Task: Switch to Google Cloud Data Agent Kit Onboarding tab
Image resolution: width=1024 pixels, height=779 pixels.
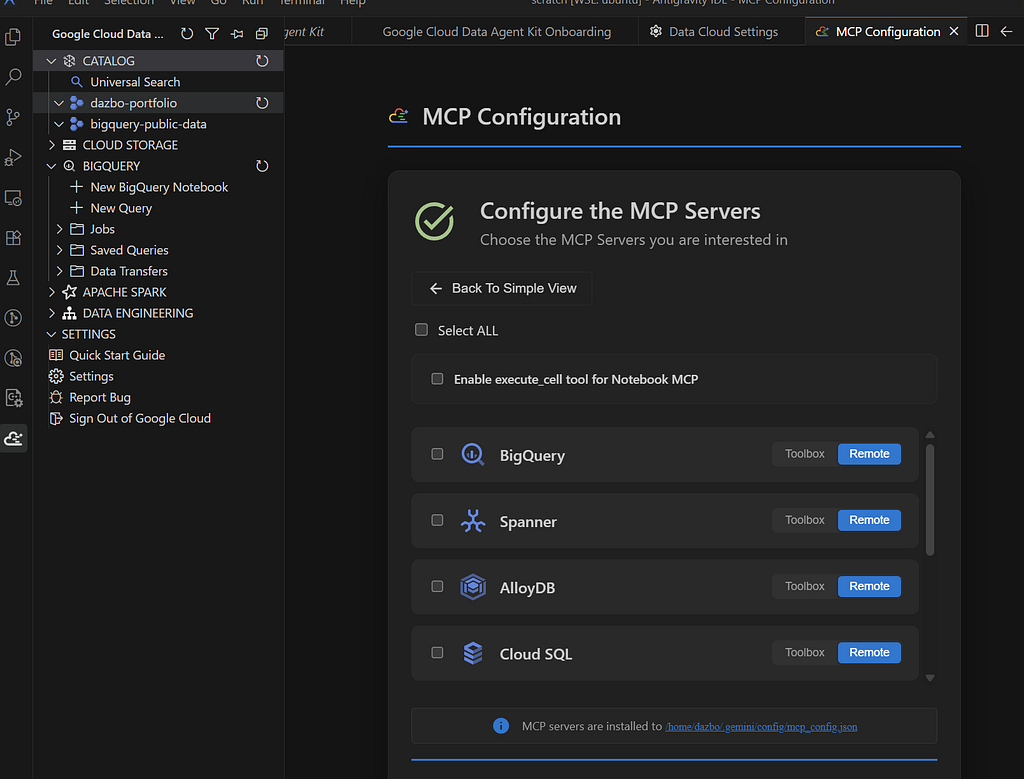Action: click(496, 31)
